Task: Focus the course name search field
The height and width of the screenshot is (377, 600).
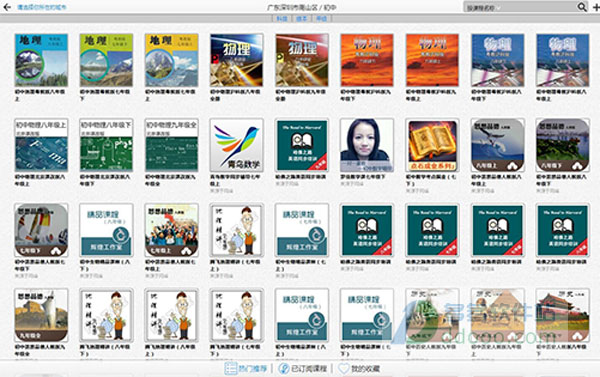Action: click(520, 7)
